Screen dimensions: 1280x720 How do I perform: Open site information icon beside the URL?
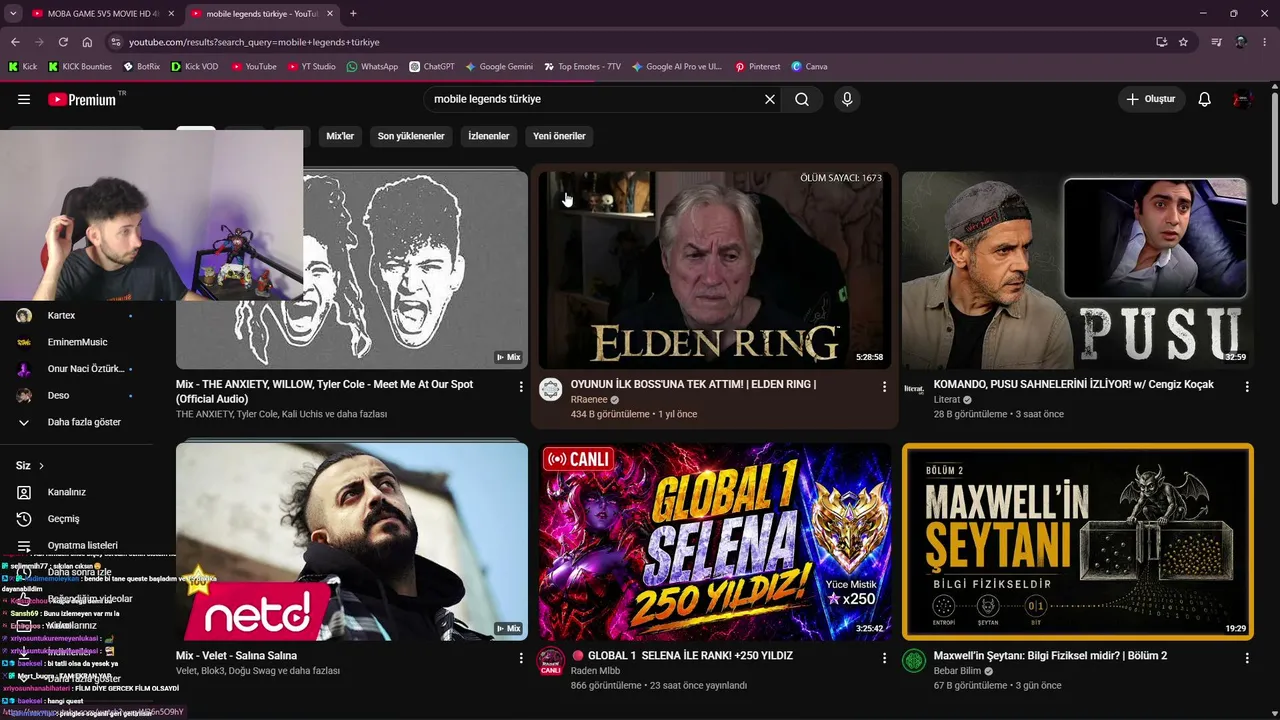[116, 42]
